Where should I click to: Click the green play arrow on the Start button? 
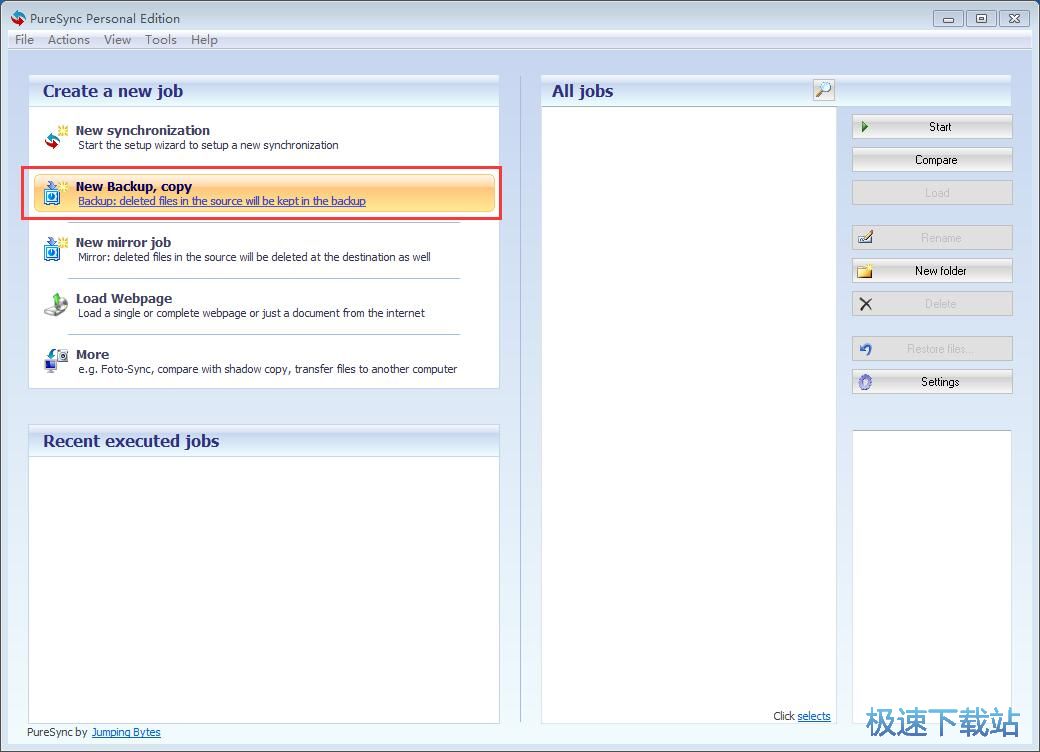(864, 127)
